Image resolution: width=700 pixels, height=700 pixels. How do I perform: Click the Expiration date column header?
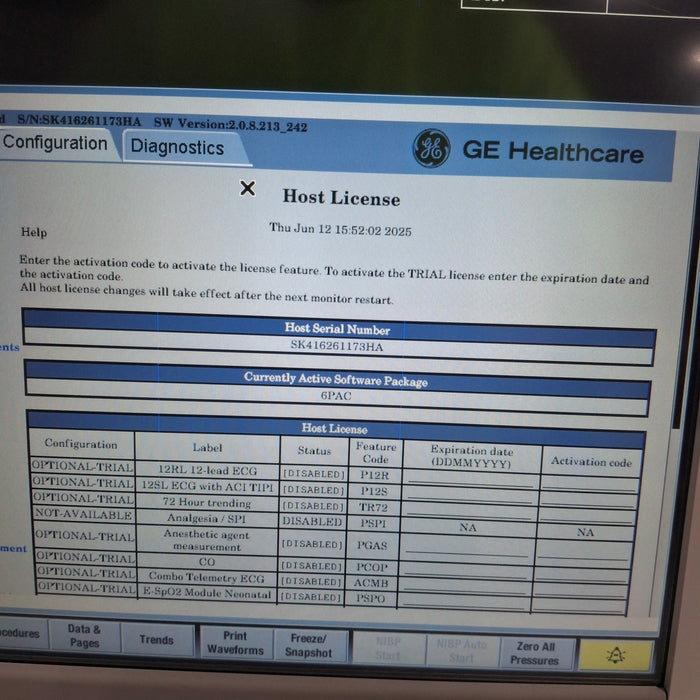point(471,457)
